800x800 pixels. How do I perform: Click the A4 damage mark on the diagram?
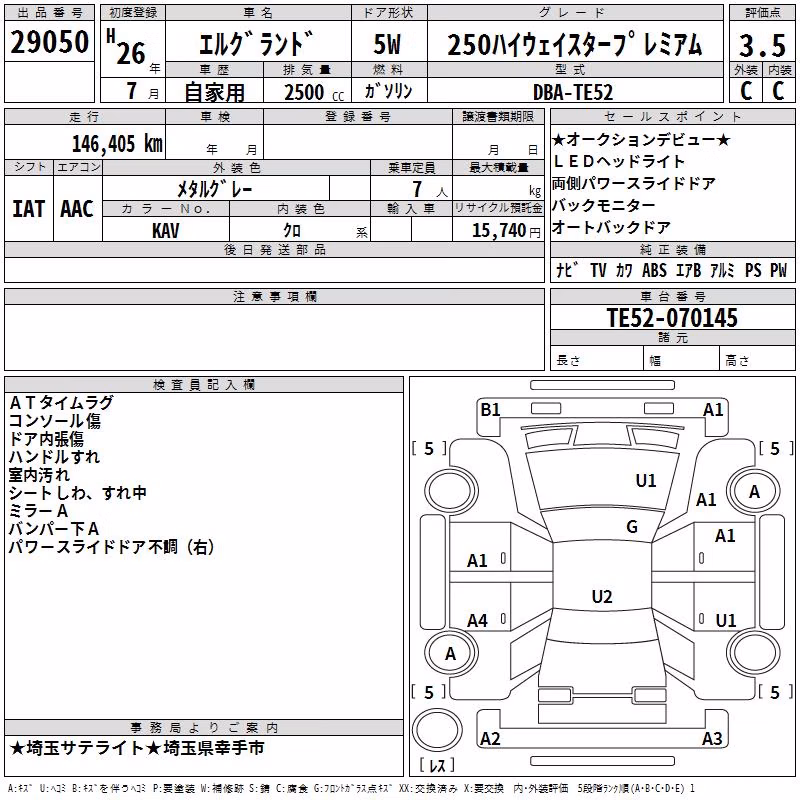click(x=478, y=621)
